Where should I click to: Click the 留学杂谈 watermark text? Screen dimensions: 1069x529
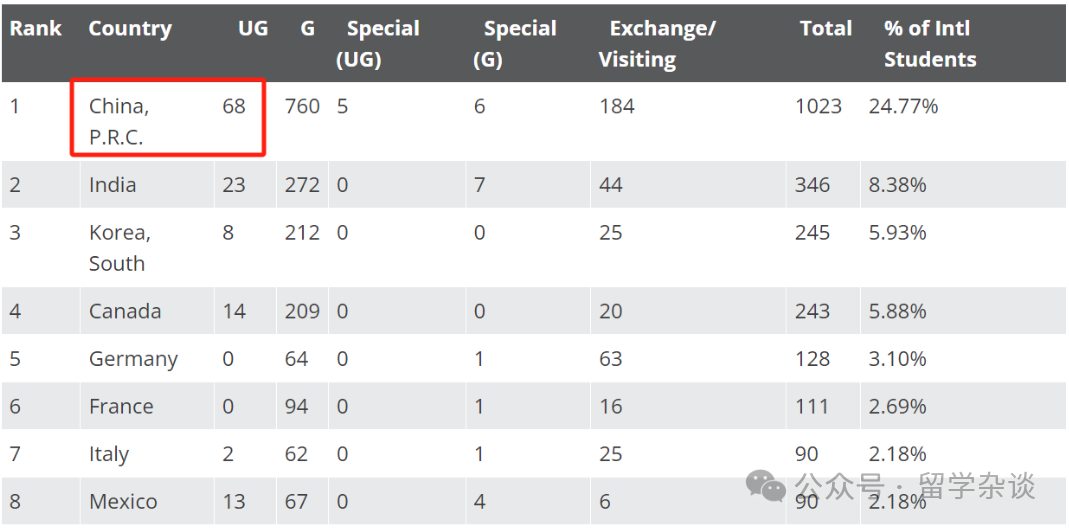click(978, 485)
